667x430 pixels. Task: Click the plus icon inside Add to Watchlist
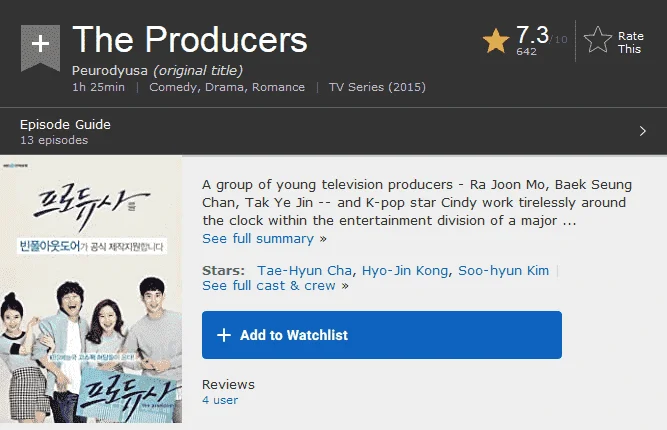(224, 335)
